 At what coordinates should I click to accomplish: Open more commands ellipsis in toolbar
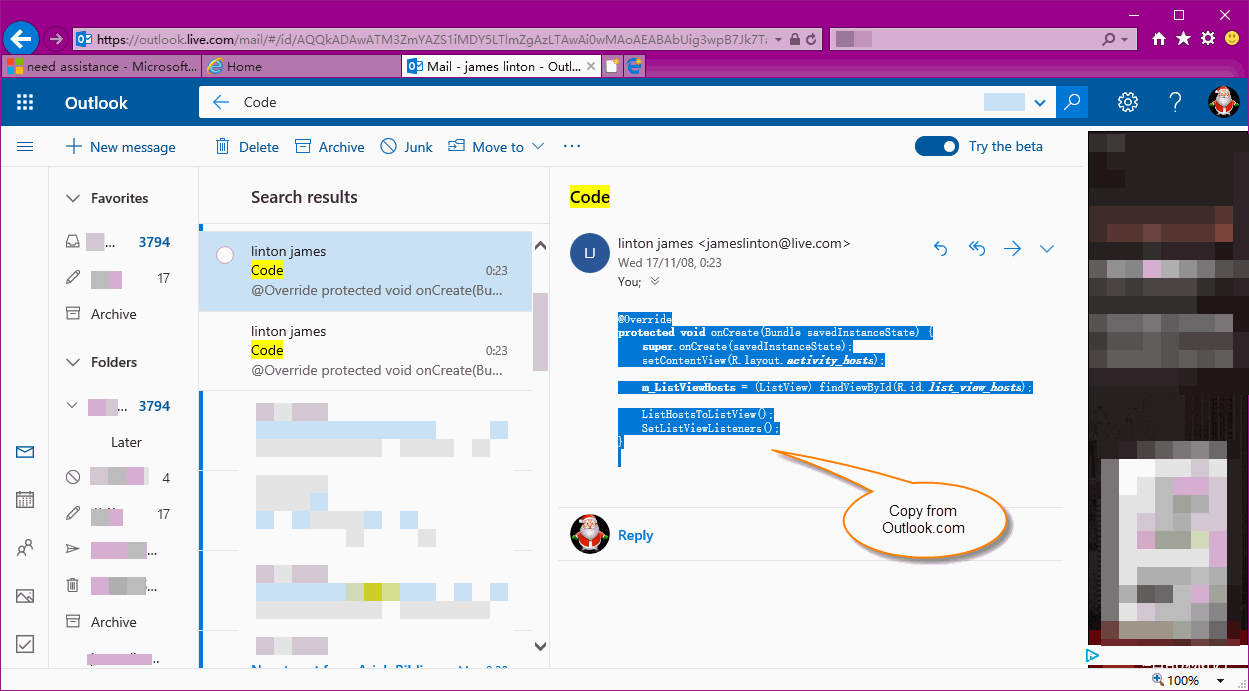tap(572, 147)
